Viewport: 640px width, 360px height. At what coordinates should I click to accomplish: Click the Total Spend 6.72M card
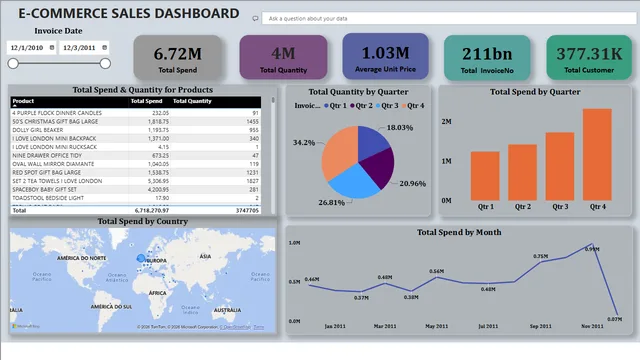pos(178,57)
